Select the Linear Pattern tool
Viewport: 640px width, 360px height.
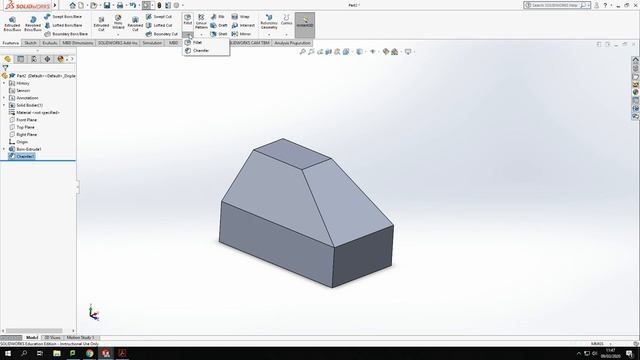tap(201, 22)
